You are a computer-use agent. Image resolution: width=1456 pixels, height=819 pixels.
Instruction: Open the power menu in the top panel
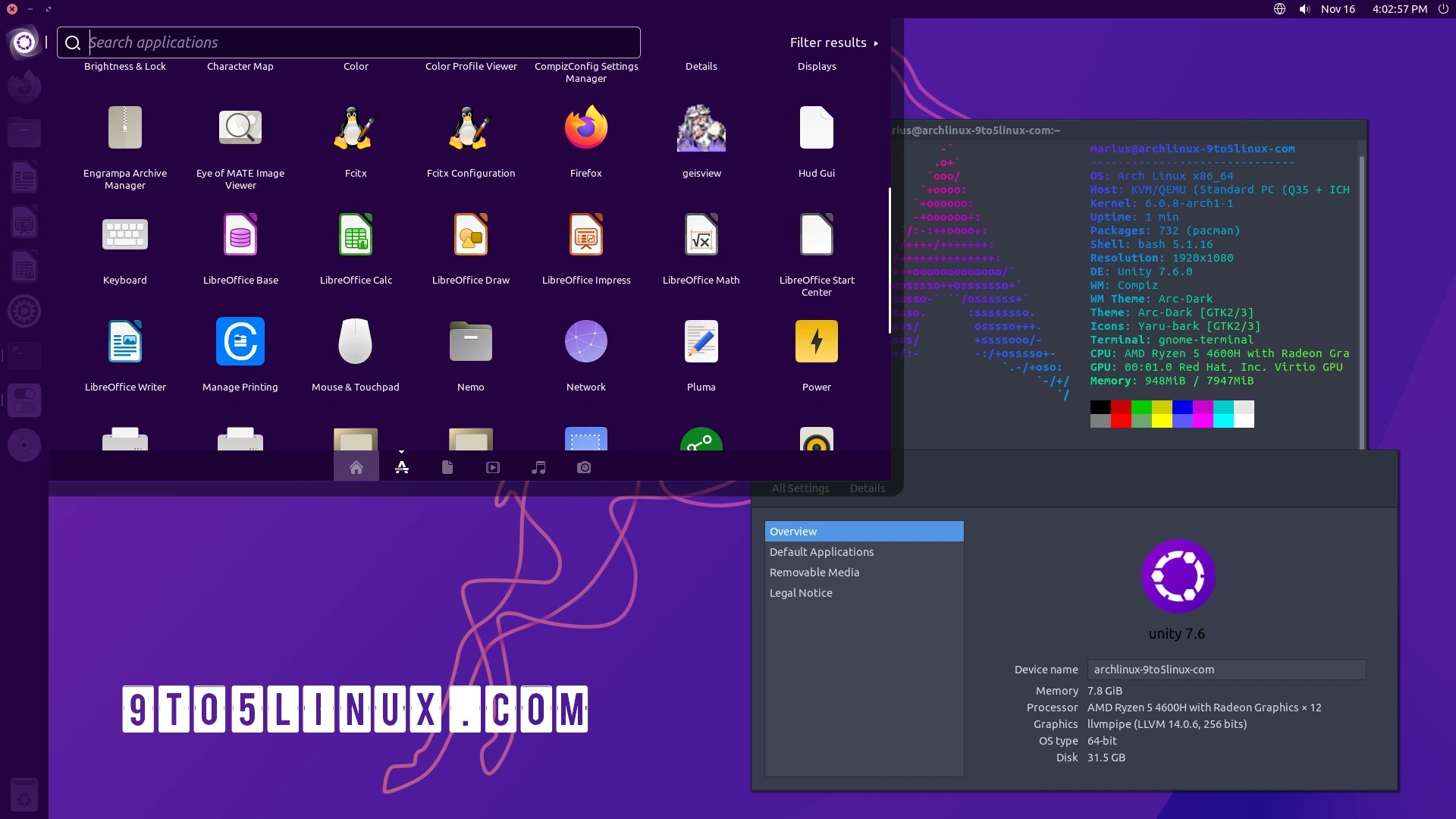[1443, 9]
